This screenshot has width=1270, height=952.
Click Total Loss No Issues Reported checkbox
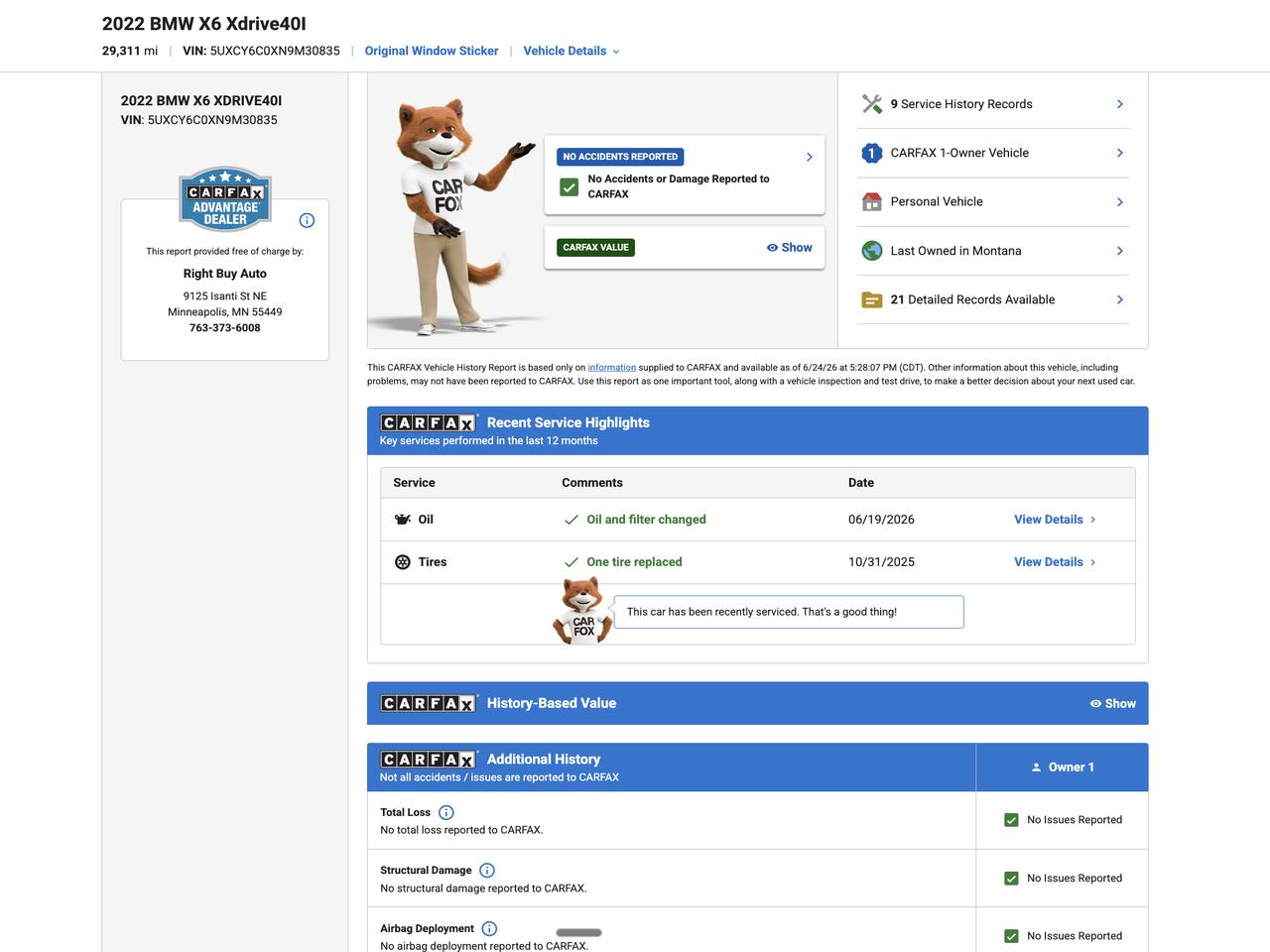click(x=1011, y=820)
